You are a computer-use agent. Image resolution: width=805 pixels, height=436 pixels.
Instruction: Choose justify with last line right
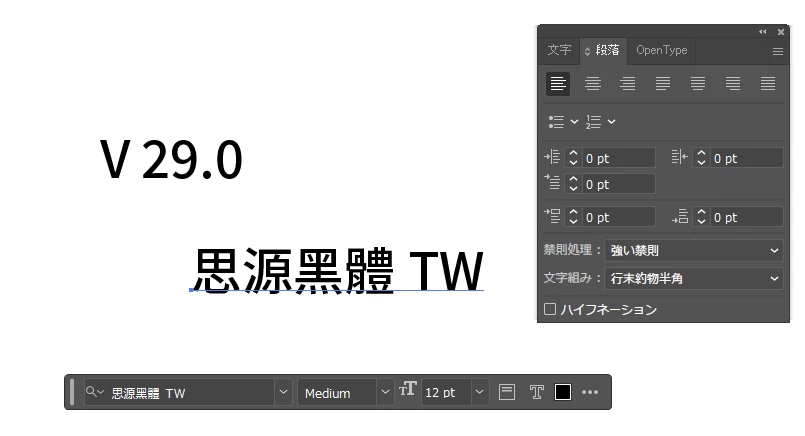(733, 84)
